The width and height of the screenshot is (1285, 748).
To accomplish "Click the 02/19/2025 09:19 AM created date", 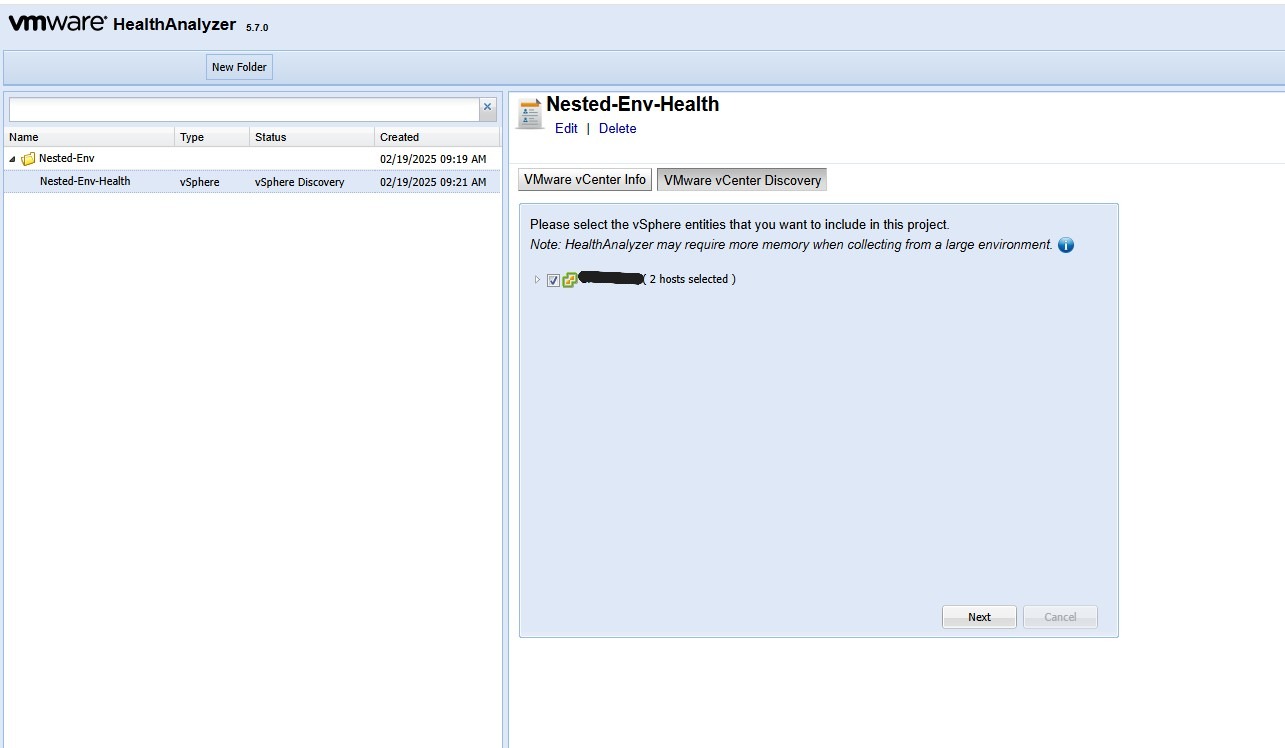I will 433,159.
